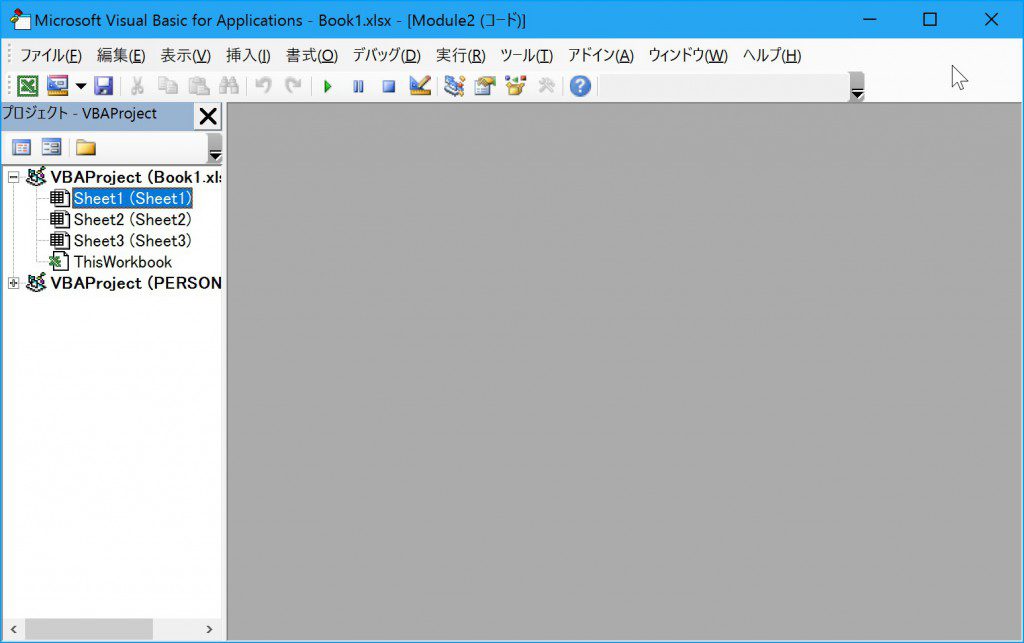
Task: Open the ヘルプ(H) menu
Action: point(772,55)
